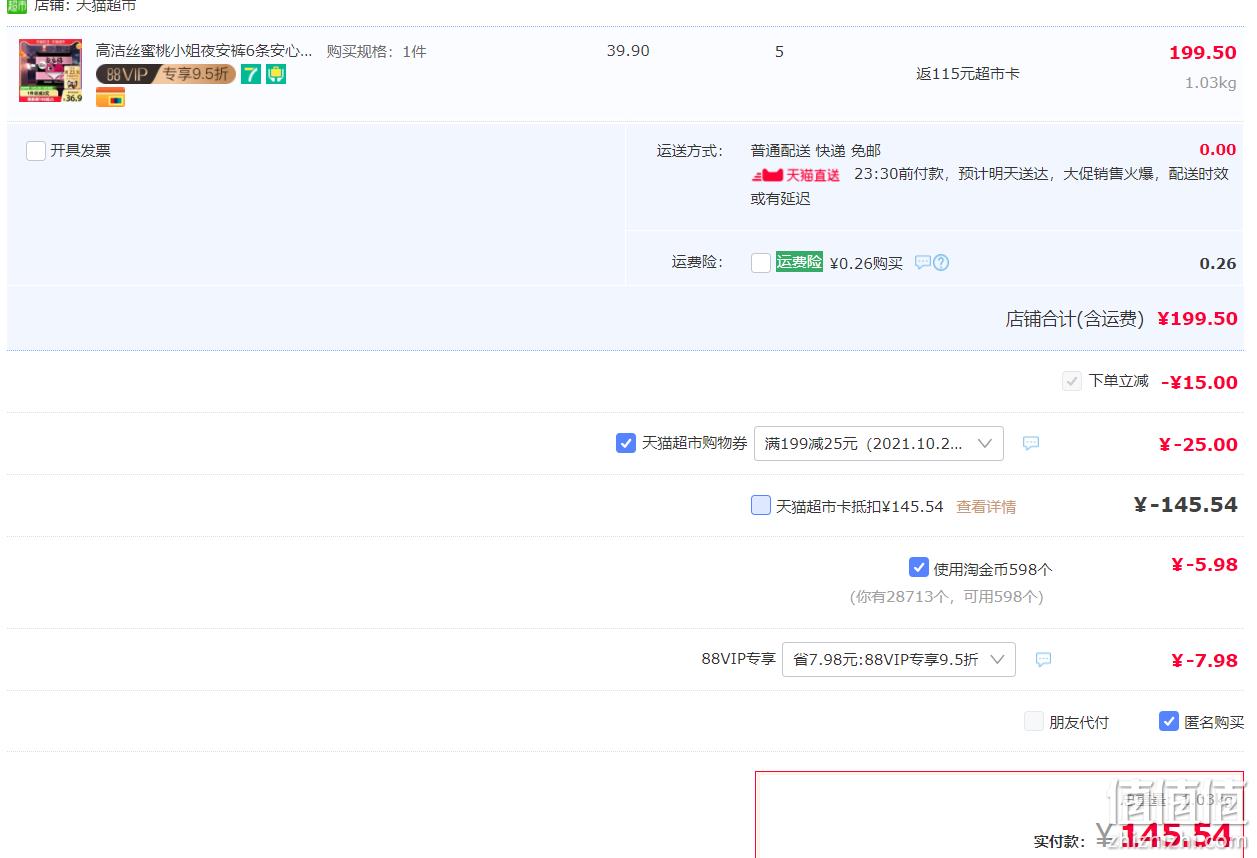Open the 满199减25元 coupon dropdown
This screenshot has height=858, width=1257.
[879, 443]
